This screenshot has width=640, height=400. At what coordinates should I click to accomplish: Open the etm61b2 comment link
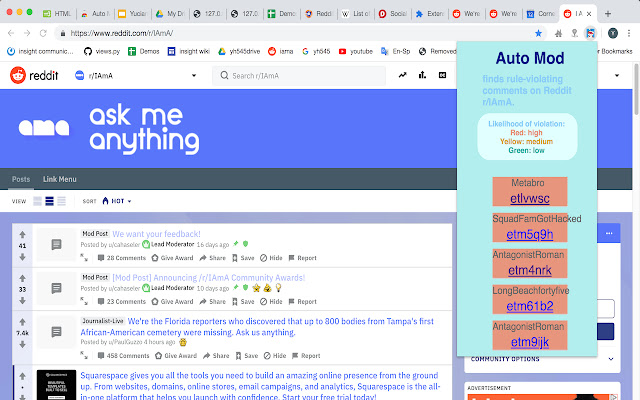[x=530, y=306]
